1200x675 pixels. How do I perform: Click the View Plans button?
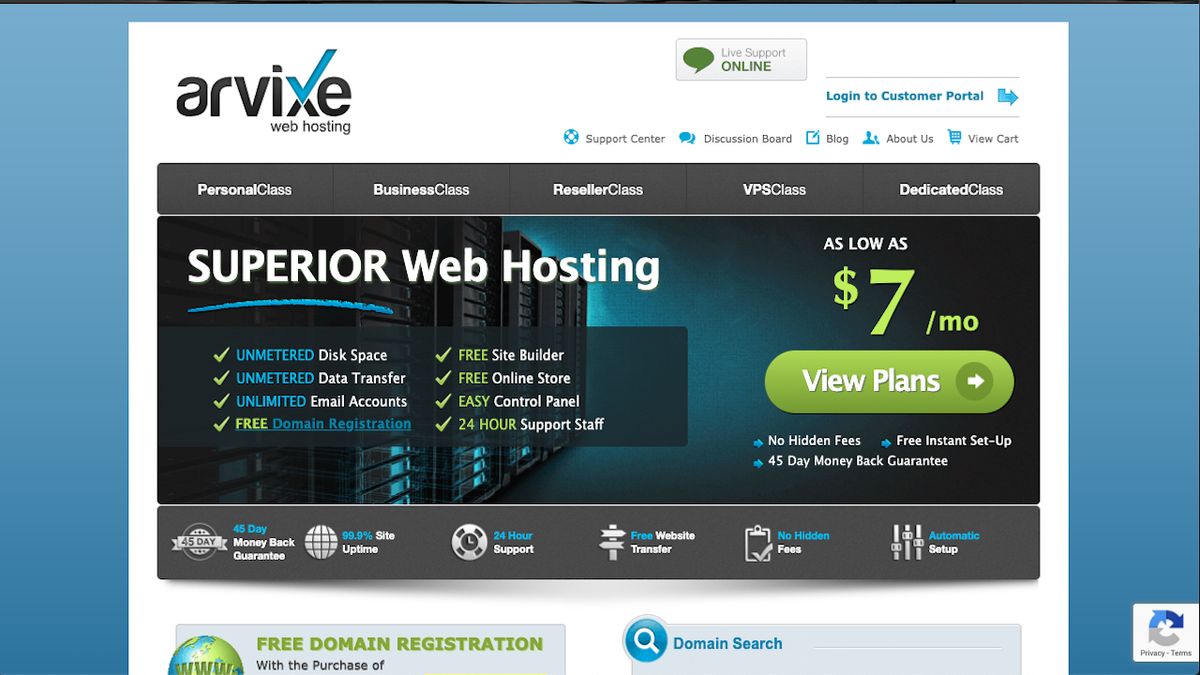tap(888, 381)
